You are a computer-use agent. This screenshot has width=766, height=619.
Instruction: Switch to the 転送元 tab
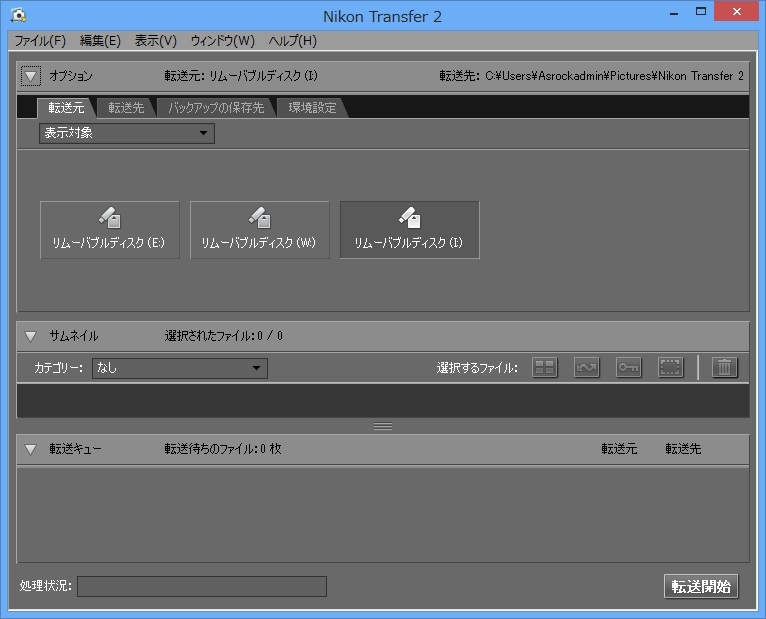pyautogui.click(x=66, y=108)
